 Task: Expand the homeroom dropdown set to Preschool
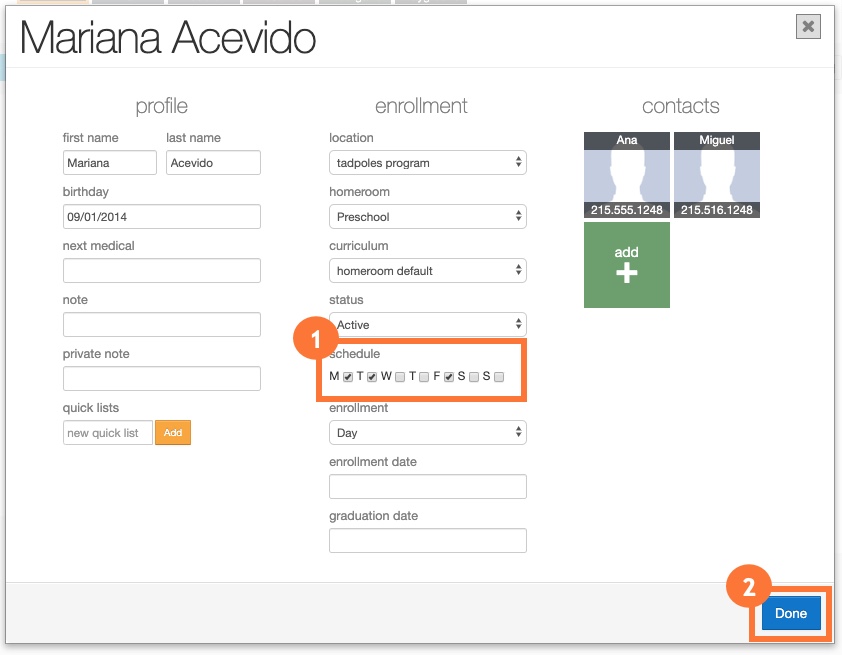pyautogui.click(x=427, y=217)
